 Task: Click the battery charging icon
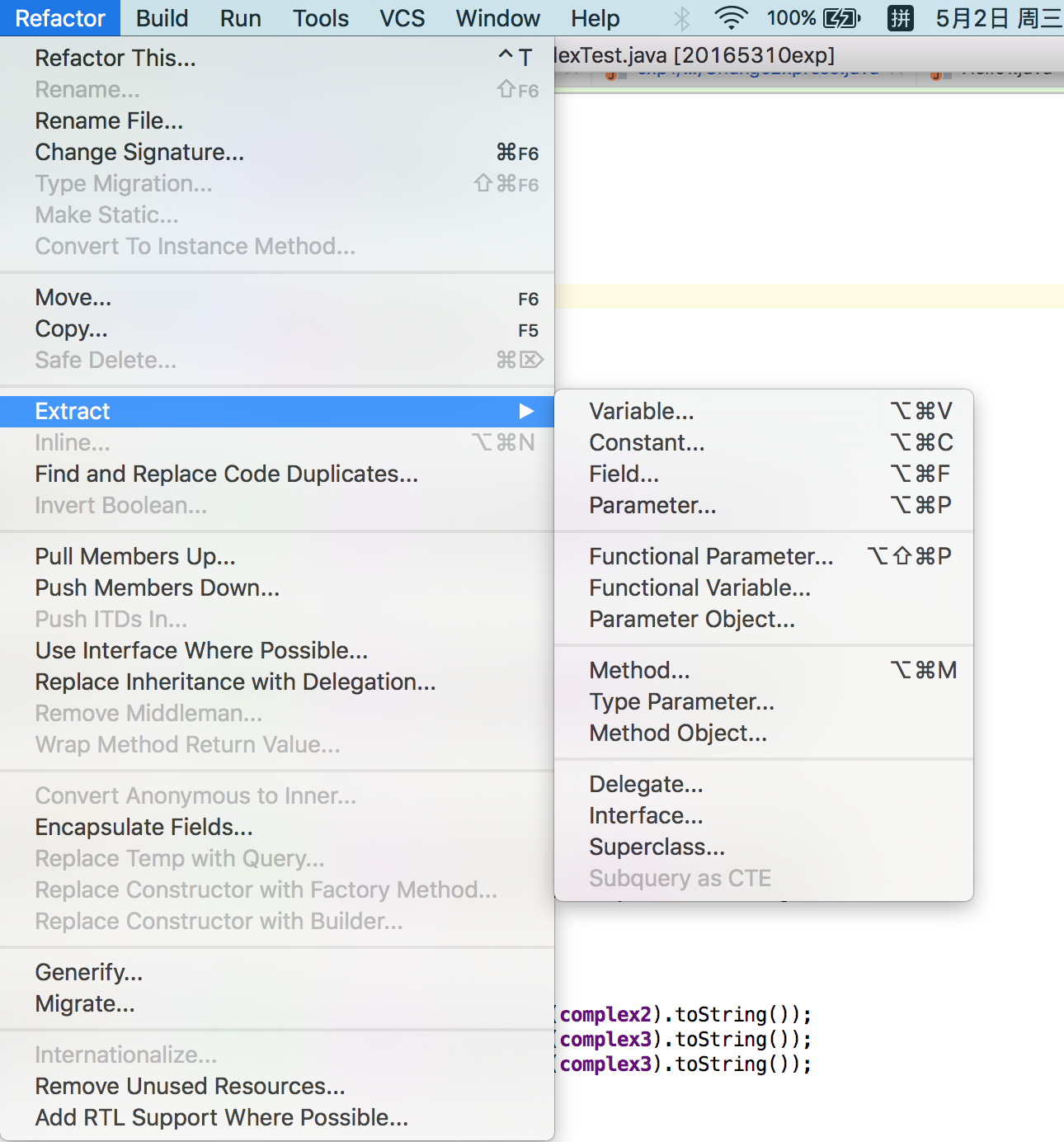coord(842,18)
